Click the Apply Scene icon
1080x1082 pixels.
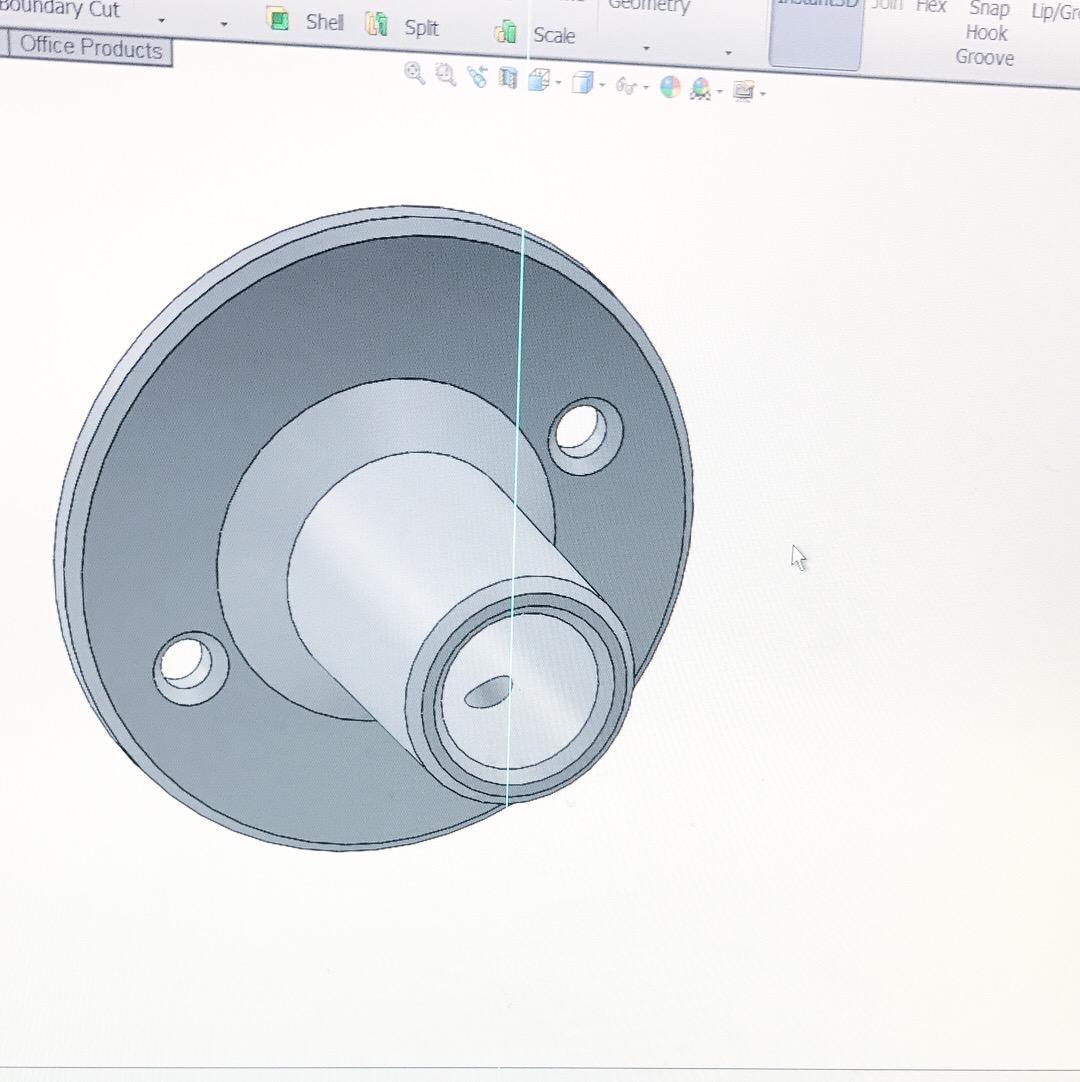click(x=700, y=89)
